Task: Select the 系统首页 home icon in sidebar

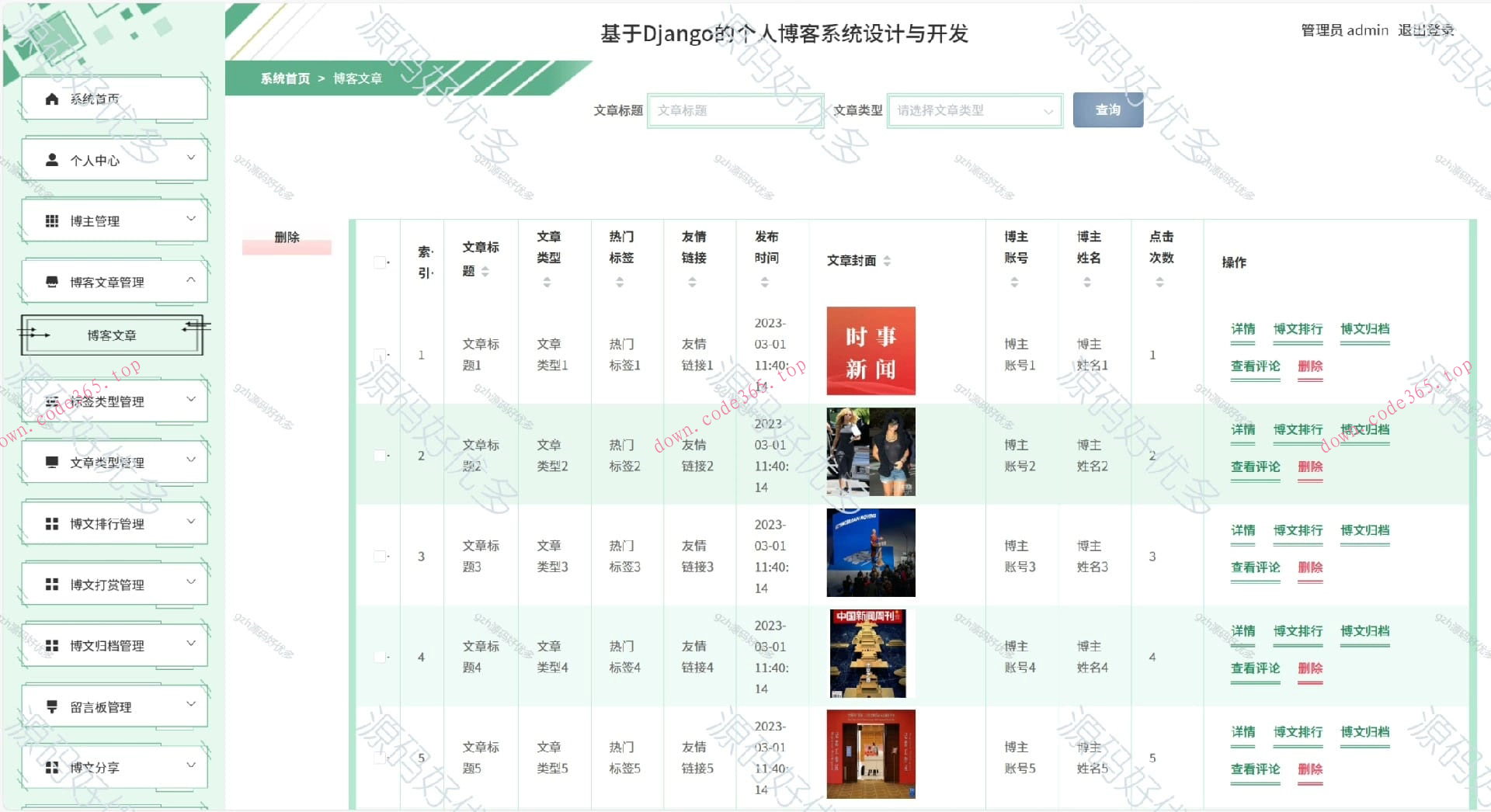Action: pyautogui.click(x=51, y=98)
